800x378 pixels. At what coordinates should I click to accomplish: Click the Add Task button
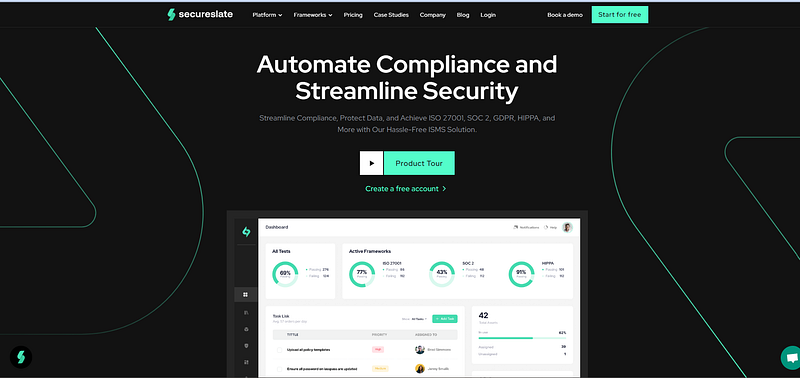445,319
